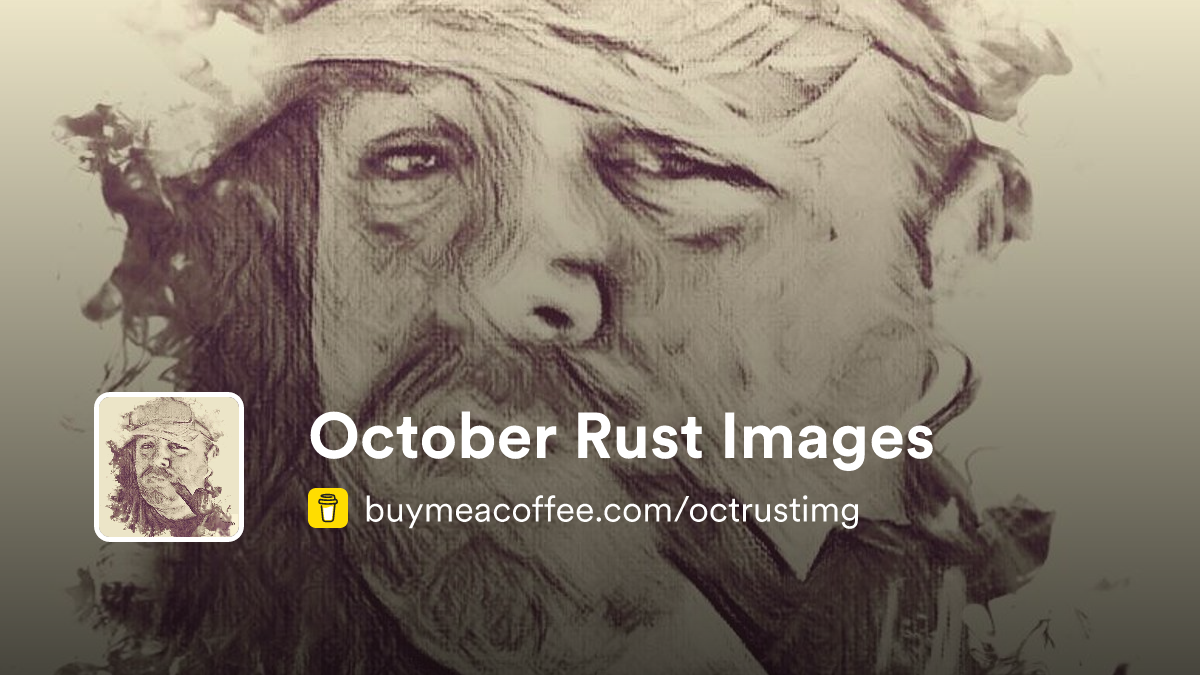Select the October Rust Images title
Viewport: 1200px width, 675px height.
click(621, 437)
